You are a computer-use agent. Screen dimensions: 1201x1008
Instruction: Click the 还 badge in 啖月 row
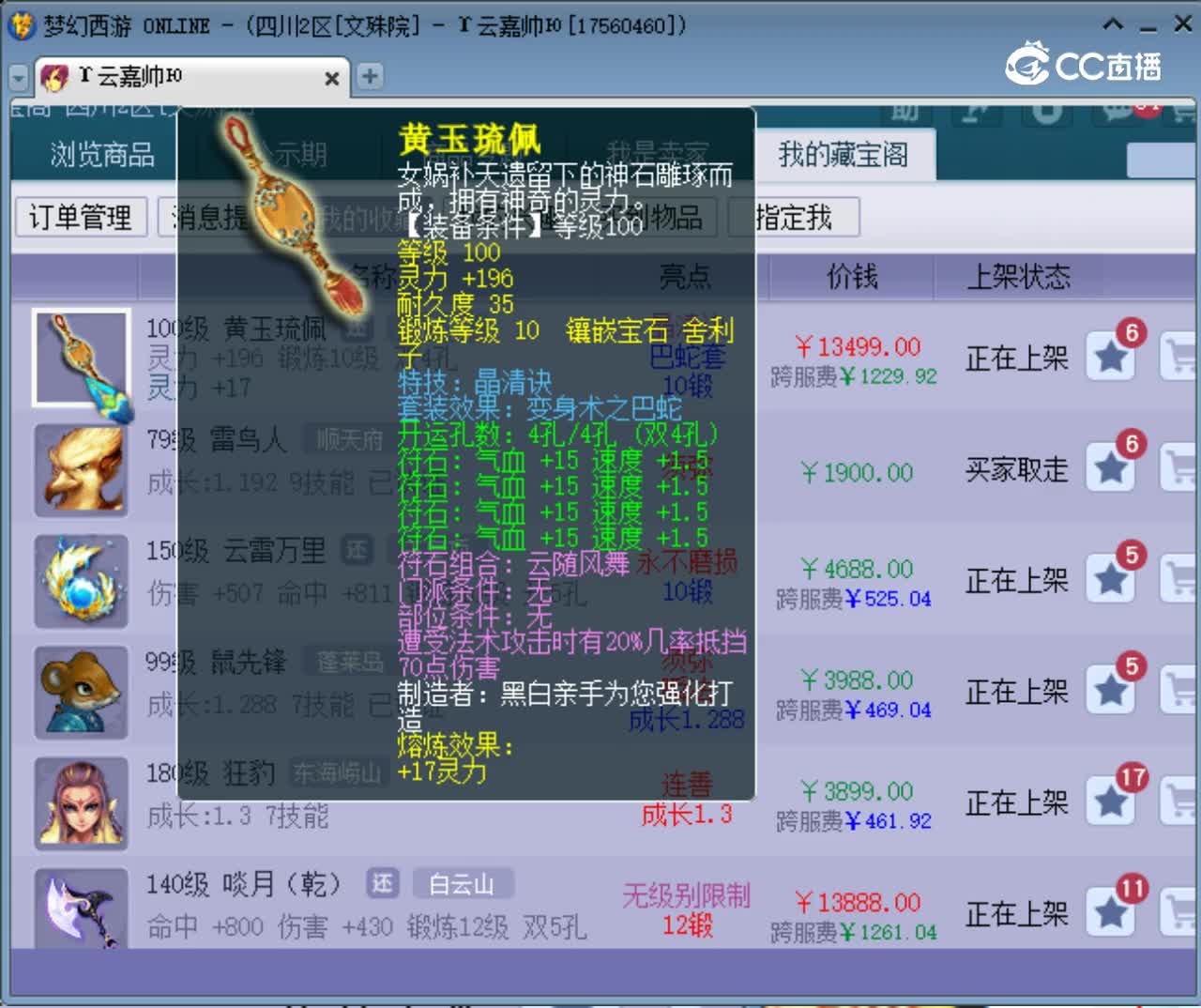coord(383,884)
